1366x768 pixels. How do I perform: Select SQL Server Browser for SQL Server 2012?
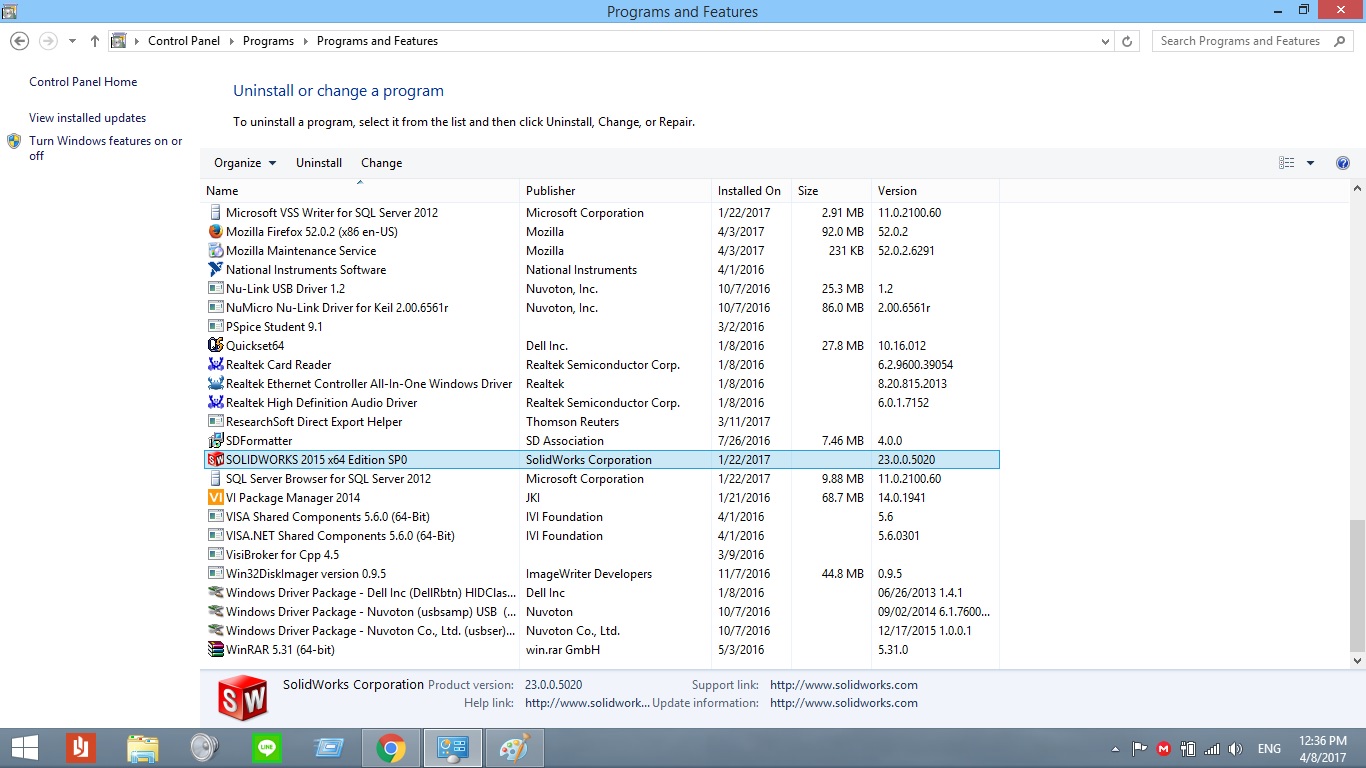click(x=600, y=479)
